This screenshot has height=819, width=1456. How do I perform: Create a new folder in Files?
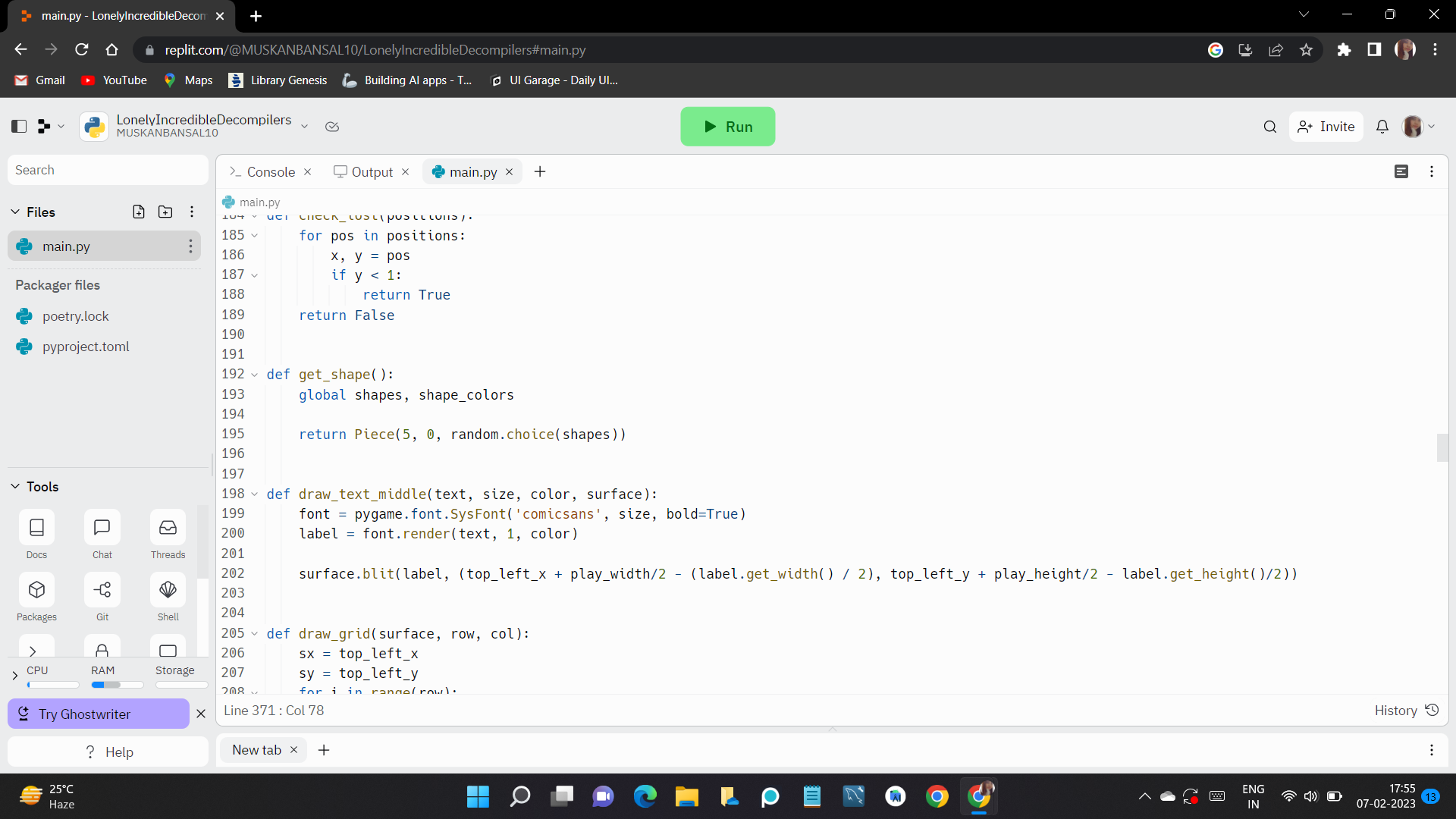(165, 212)
